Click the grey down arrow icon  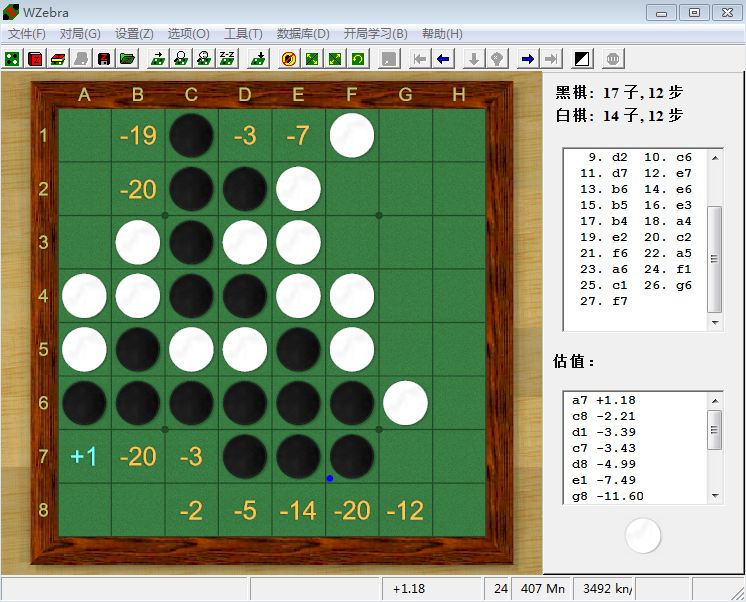click(474, 59)
